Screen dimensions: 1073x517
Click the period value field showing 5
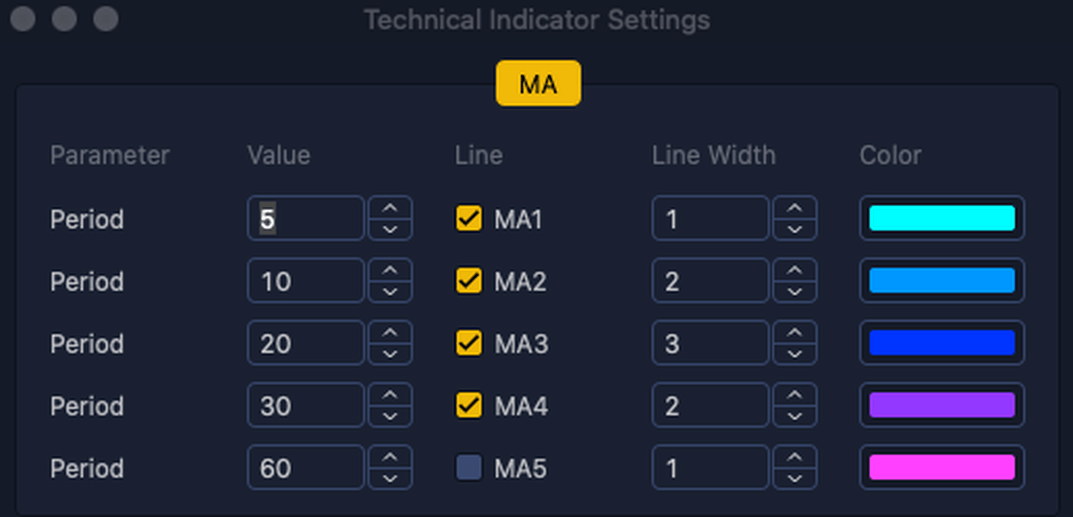coord(305,219)
